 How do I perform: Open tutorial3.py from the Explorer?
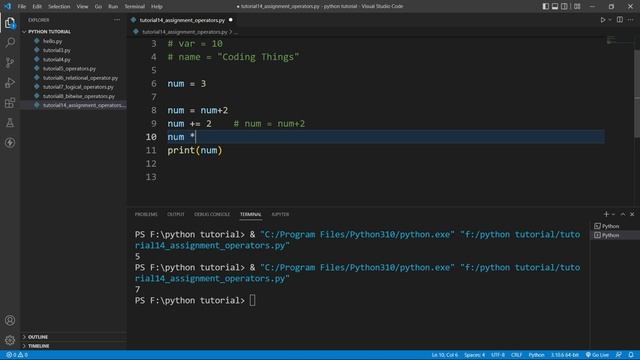56,50
